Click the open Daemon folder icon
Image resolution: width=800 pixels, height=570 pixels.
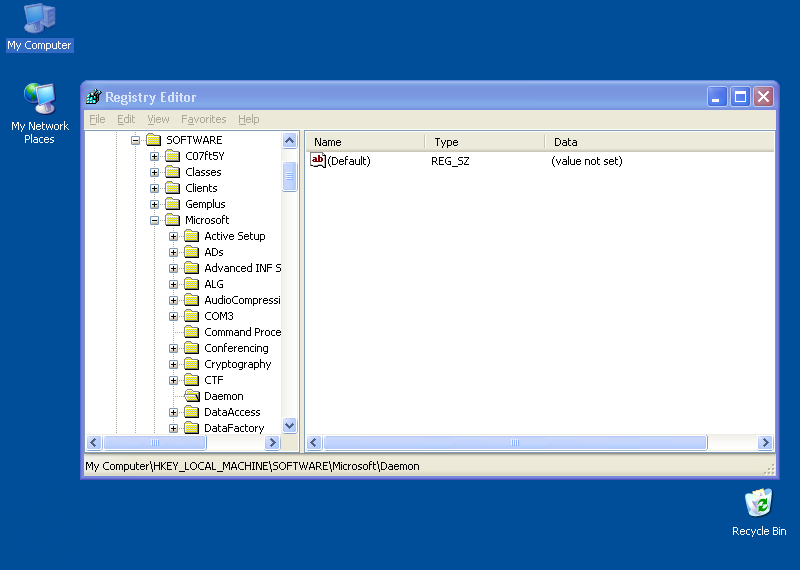click(192, 396)
